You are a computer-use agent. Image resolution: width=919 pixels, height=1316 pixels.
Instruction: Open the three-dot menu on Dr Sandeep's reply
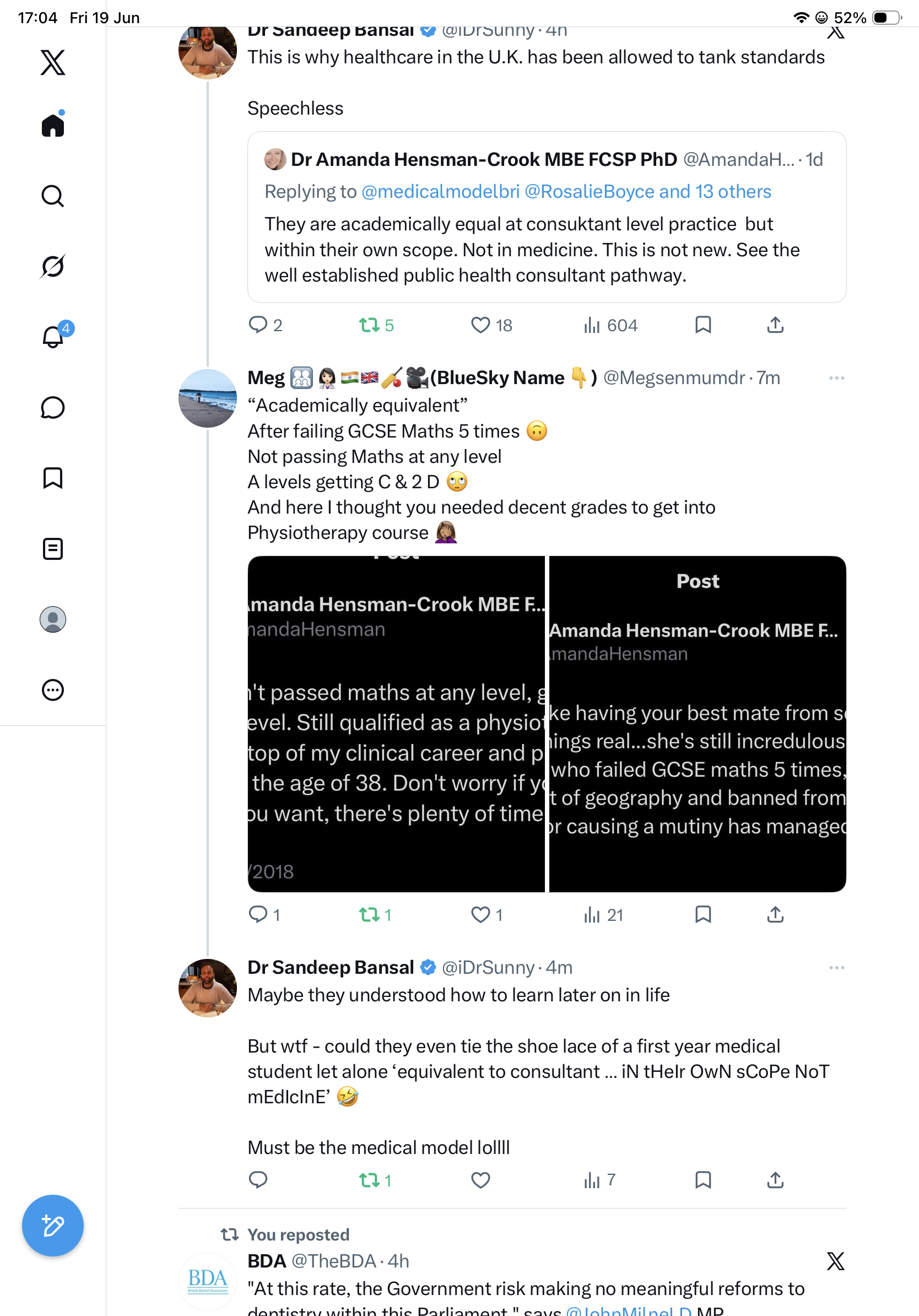pos(836,968)
